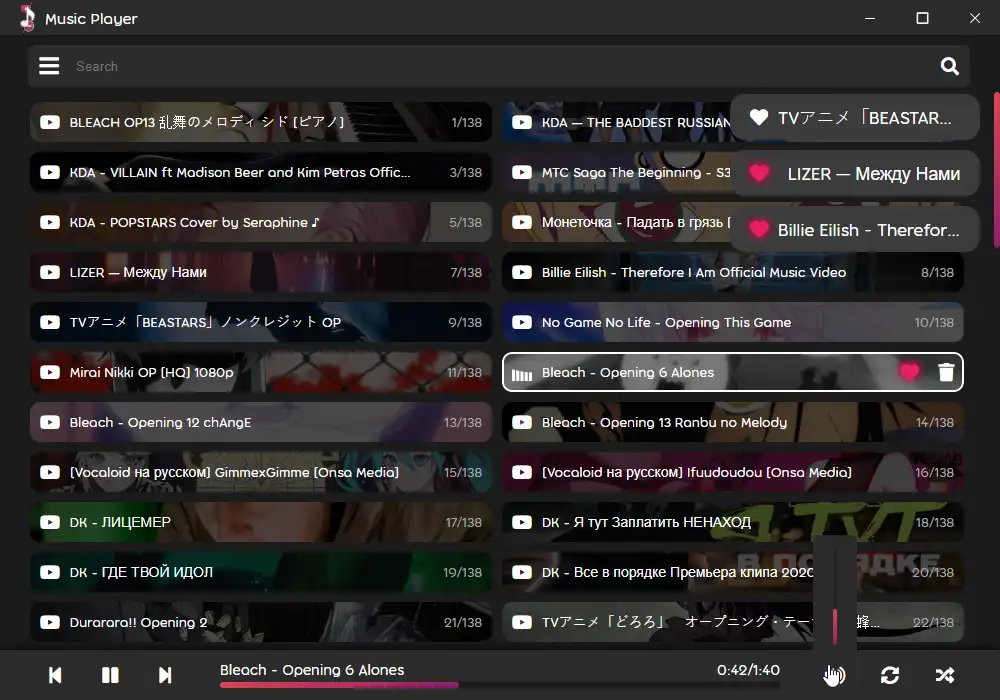Click YouTube icon on Billie Eilish Official Music Video row
1000x700 pixels.
(x=522, y=272)
